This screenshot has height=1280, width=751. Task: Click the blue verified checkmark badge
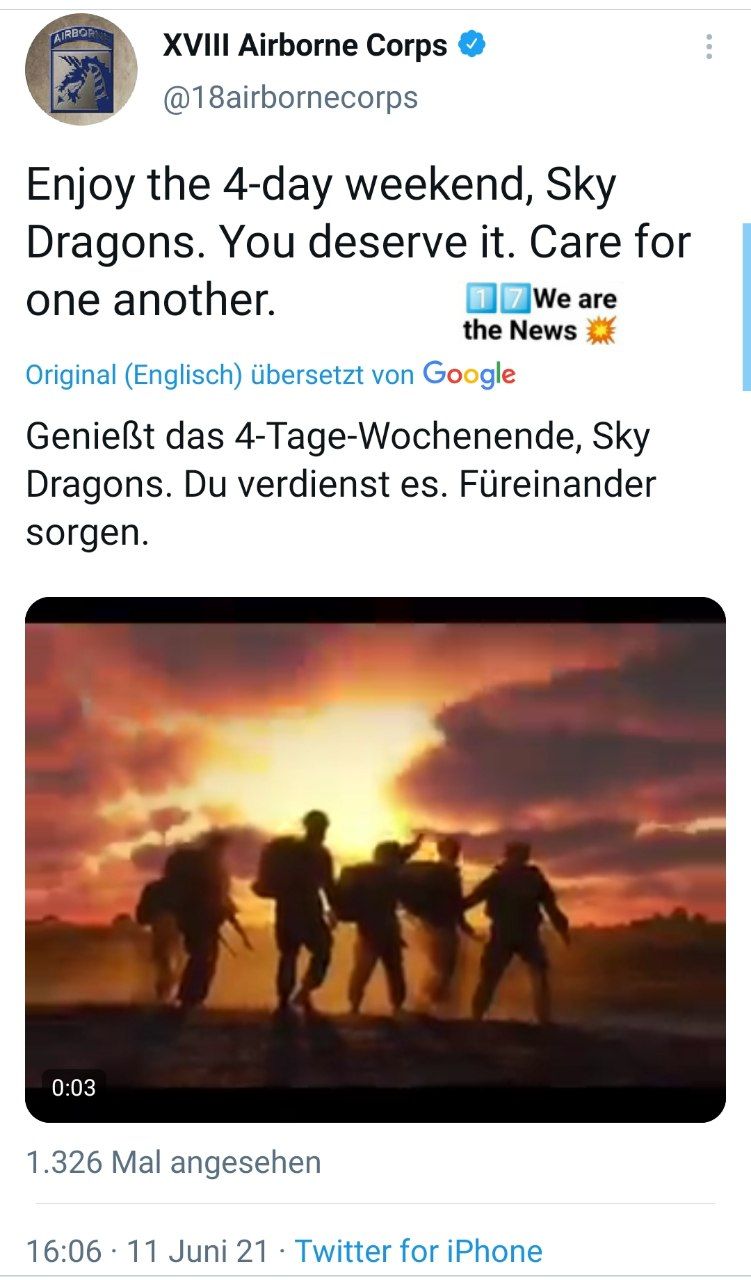472,45
